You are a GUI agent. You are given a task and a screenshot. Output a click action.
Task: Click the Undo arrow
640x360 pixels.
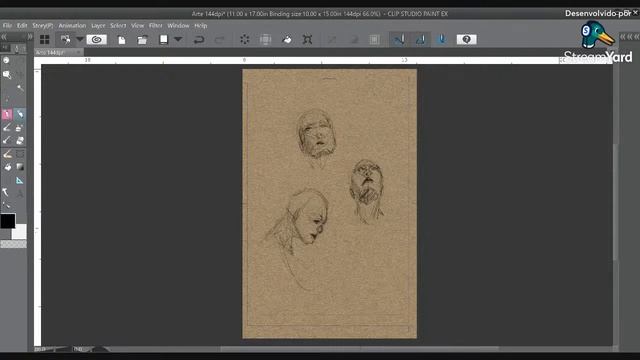(x=199, y=39)
